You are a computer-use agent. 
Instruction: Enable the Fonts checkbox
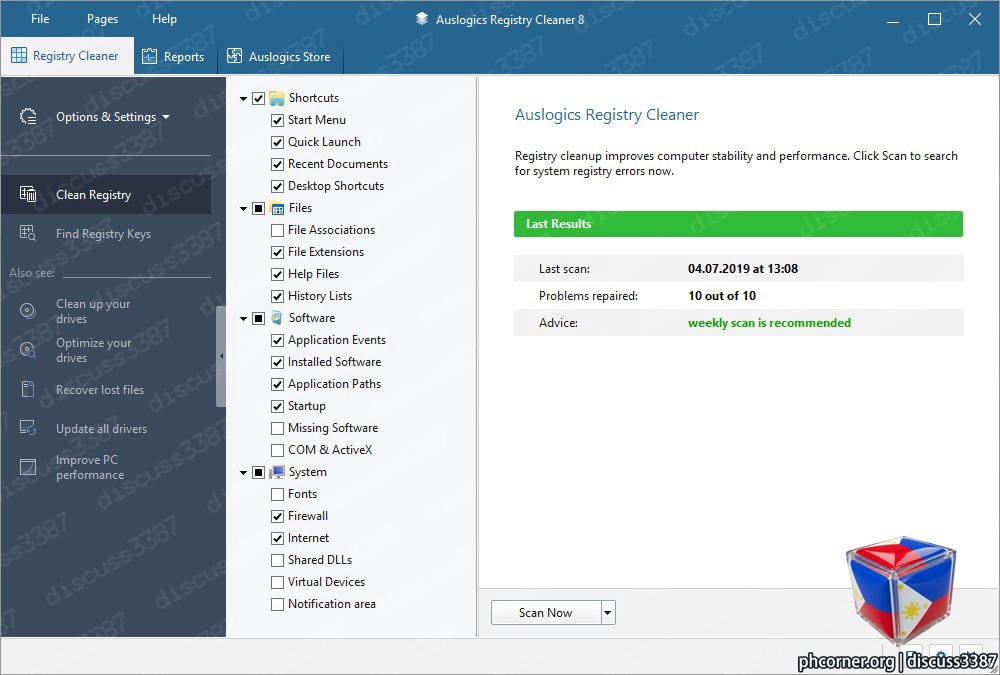click(277, 494)
